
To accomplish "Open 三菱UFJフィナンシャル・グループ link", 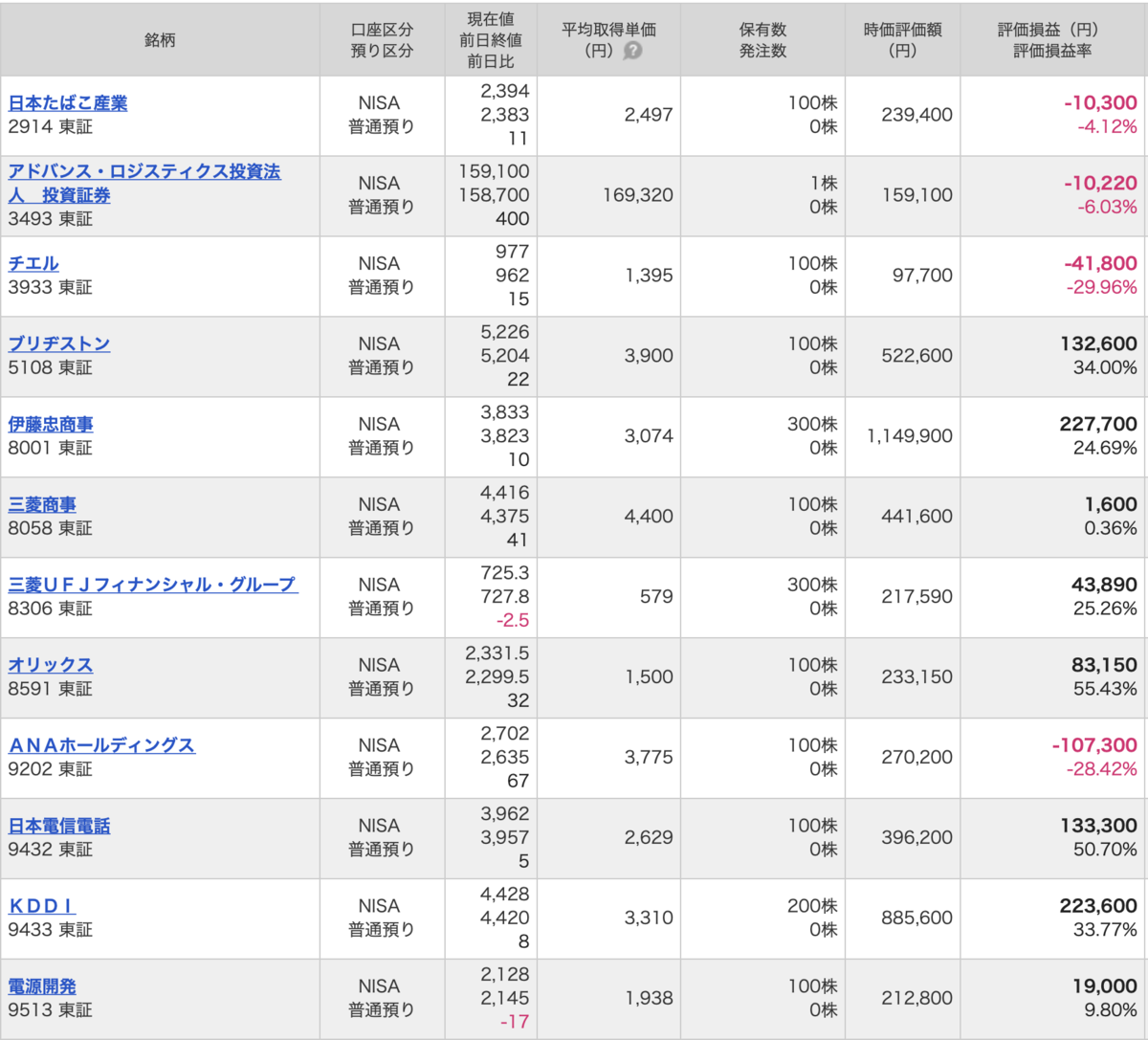I will [x=153, y=585].
